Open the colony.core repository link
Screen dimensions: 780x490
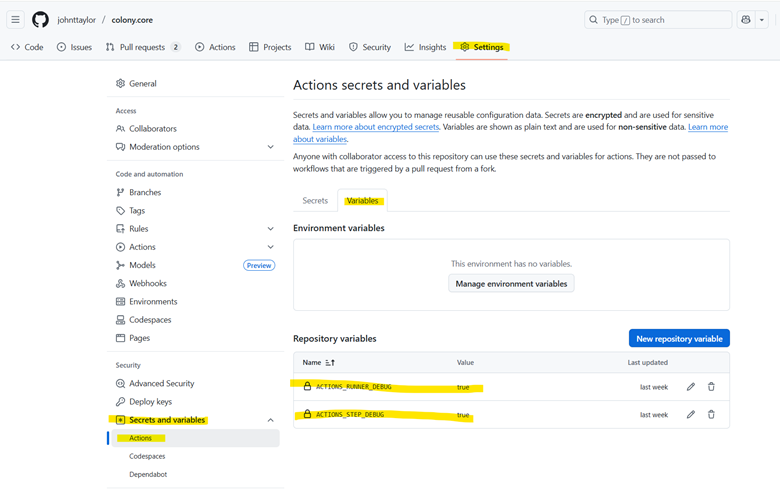[x=132, y=20]
